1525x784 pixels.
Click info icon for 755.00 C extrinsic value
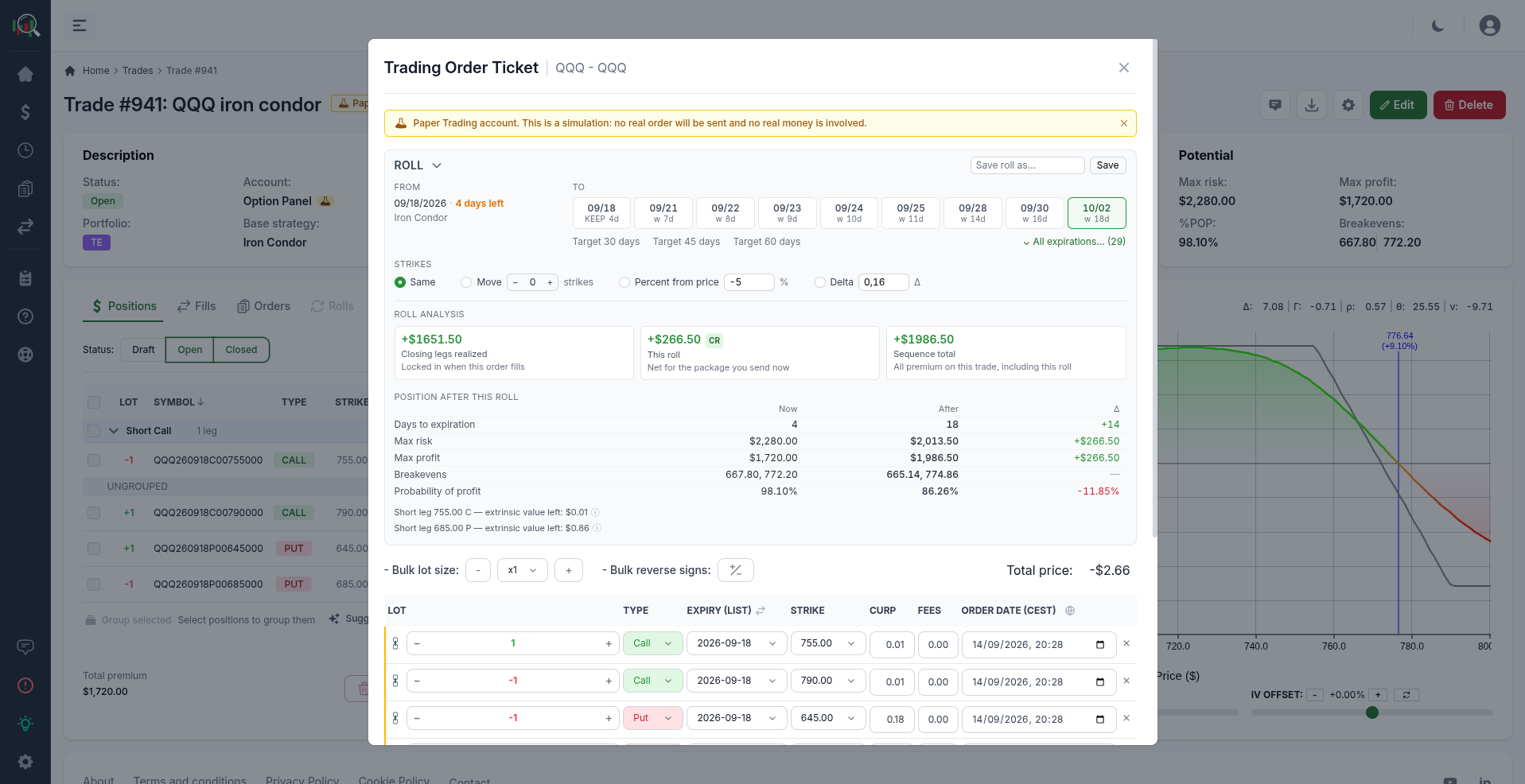595,512
